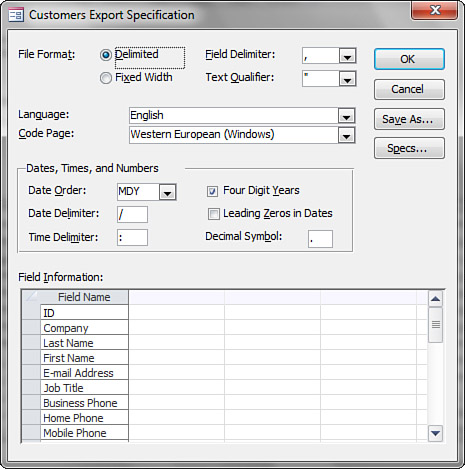Click scroll up arrow in field list
Image resolution: width=465 pixels, height=469 pixels.
click(435, 299)
